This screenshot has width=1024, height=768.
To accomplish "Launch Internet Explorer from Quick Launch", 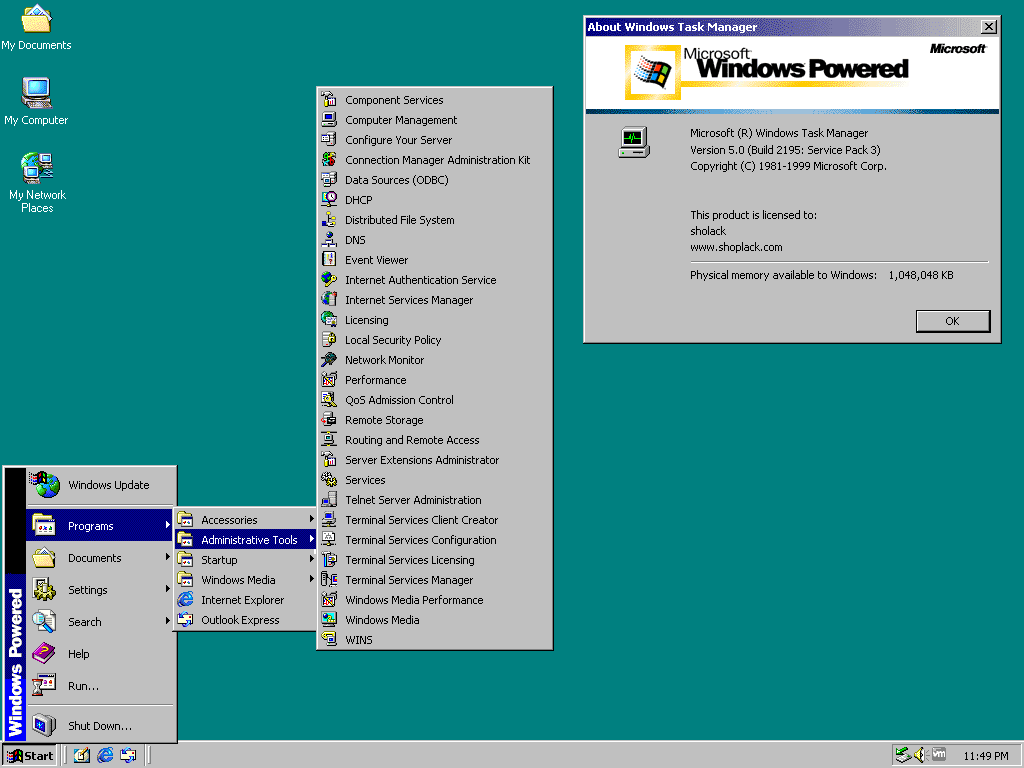I will [x=105, y=756].
